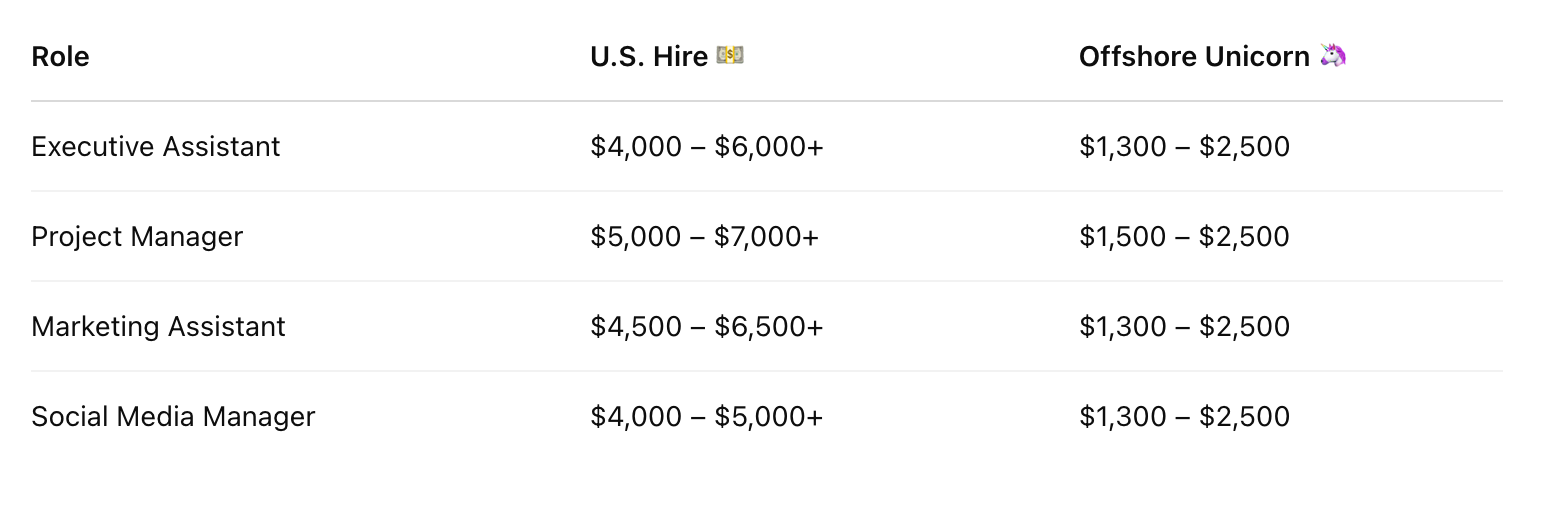Click Social Media Manager offshore rate cell
Screen dimensions: 1552x522
(x=1185, y=417)
